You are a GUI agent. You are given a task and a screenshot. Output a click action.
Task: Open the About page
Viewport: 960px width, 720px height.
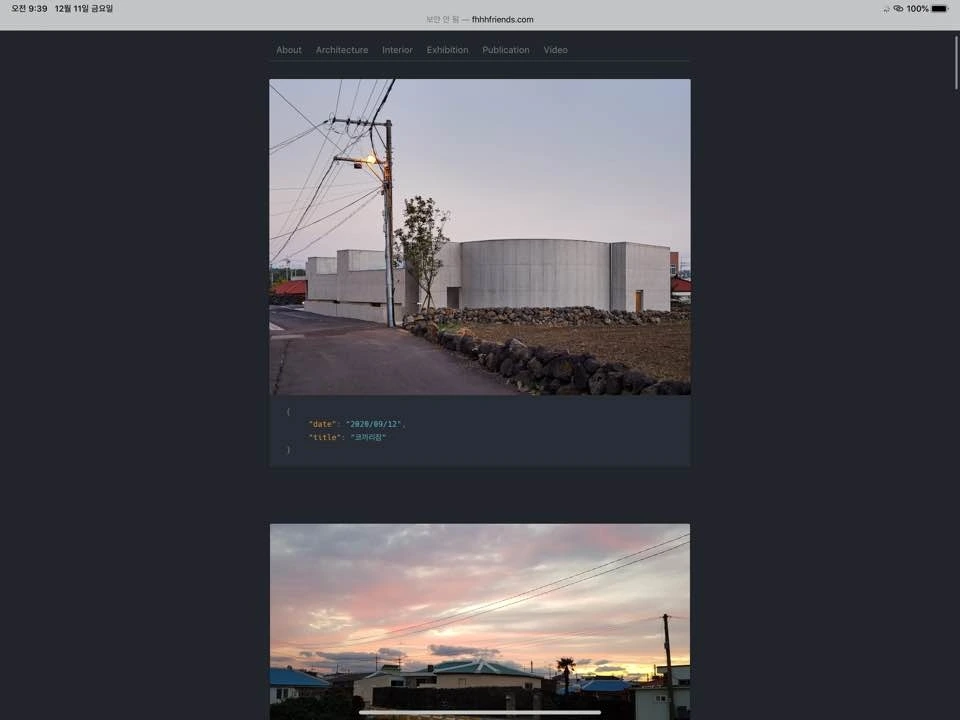pyautogui.click(x=288, y=50)
